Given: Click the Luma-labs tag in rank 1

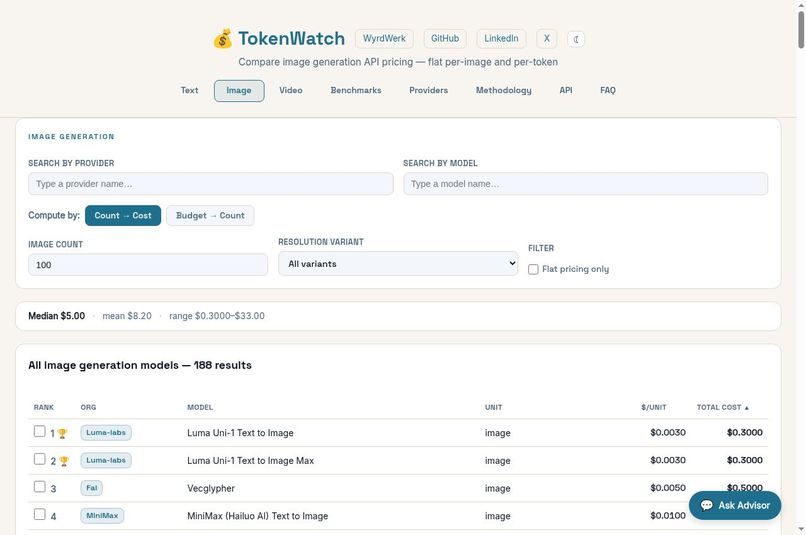Looking at the screenshot, I should [106, 433].
